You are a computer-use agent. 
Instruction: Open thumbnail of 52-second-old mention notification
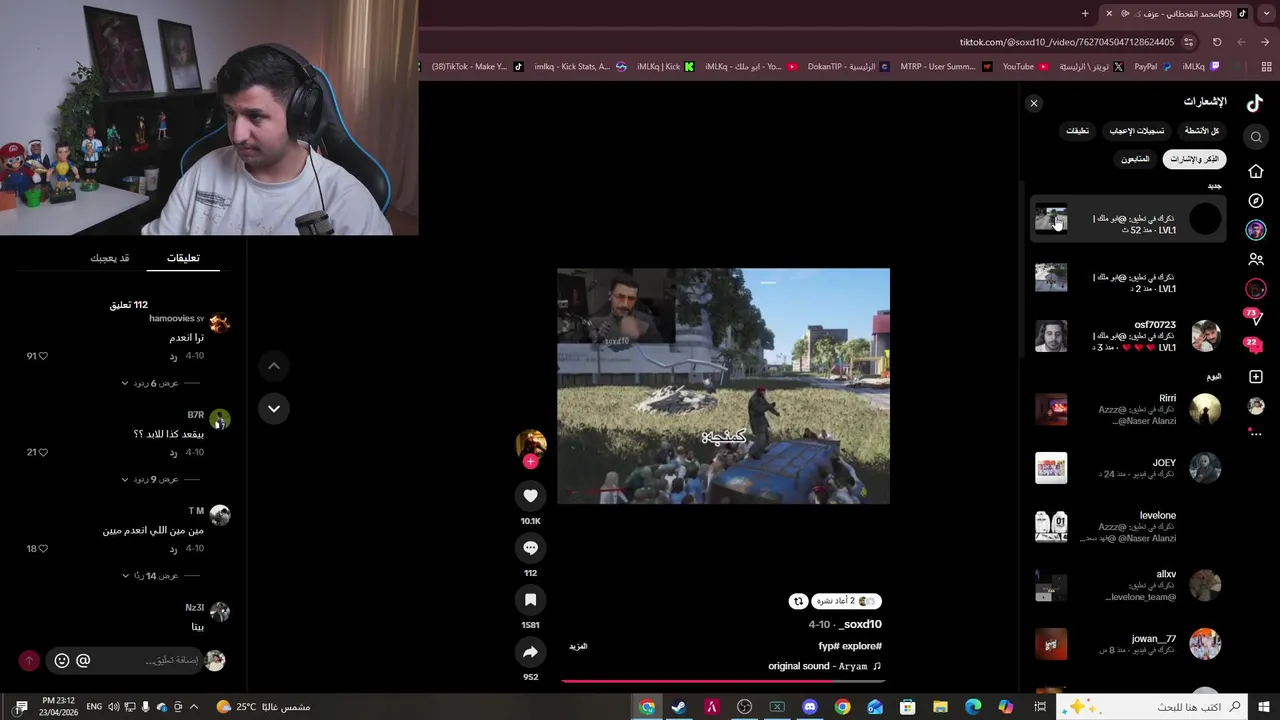coord(1051,219)
